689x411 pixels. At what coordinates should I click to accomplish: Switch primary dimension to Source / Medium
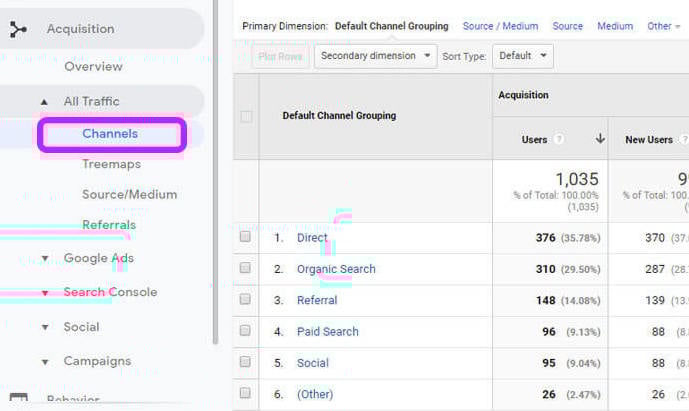[x=500, y=26]
